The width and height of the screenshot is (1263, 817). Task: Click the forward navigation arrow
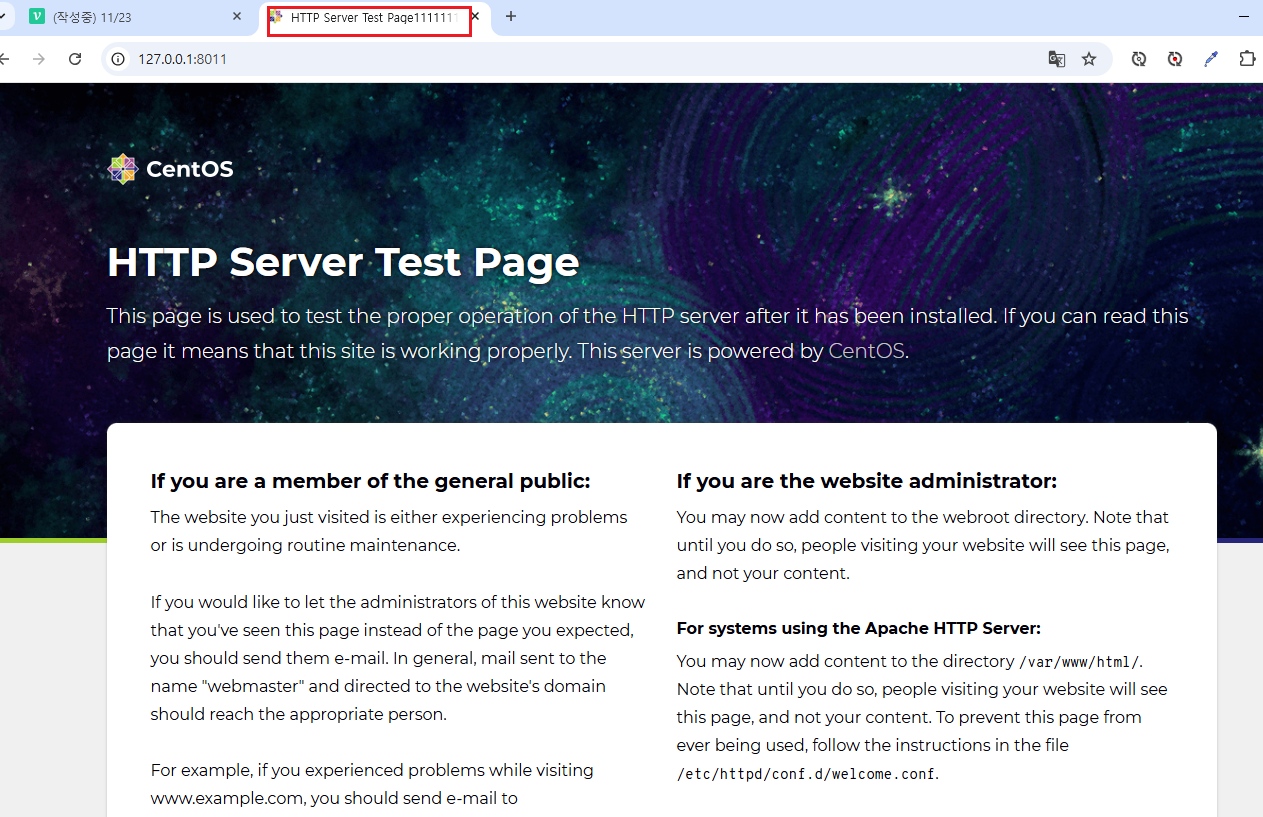39,59
